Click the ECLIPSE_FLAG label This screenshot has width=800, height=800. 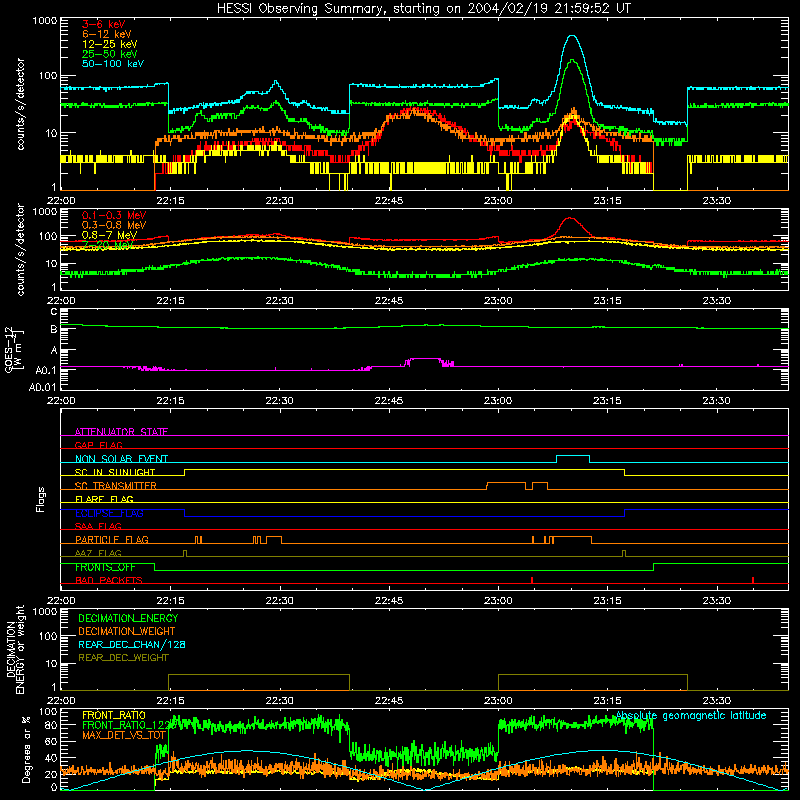109,513
